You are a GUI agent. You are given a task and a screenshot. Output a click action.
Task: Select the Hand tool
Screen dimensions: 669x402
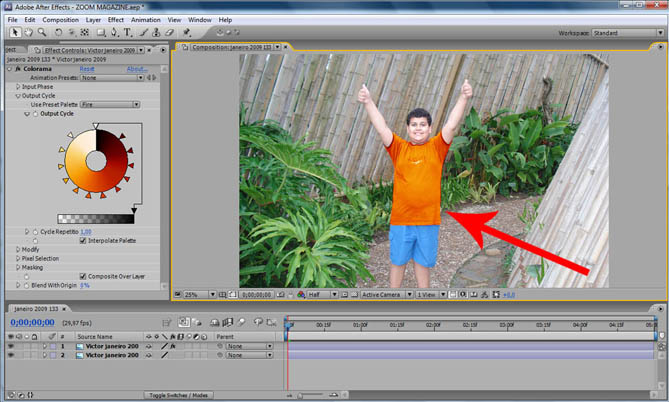(26, 33)
